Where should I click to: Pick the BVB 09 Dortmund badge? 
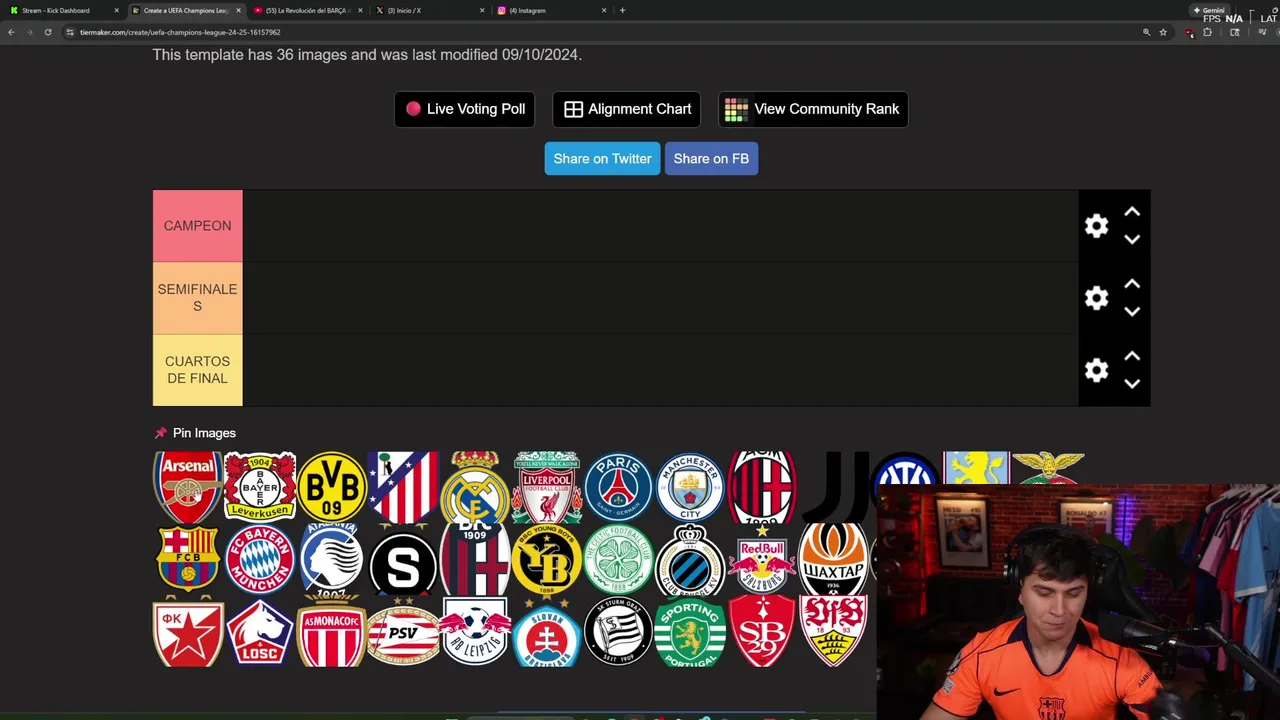(332, 487)
